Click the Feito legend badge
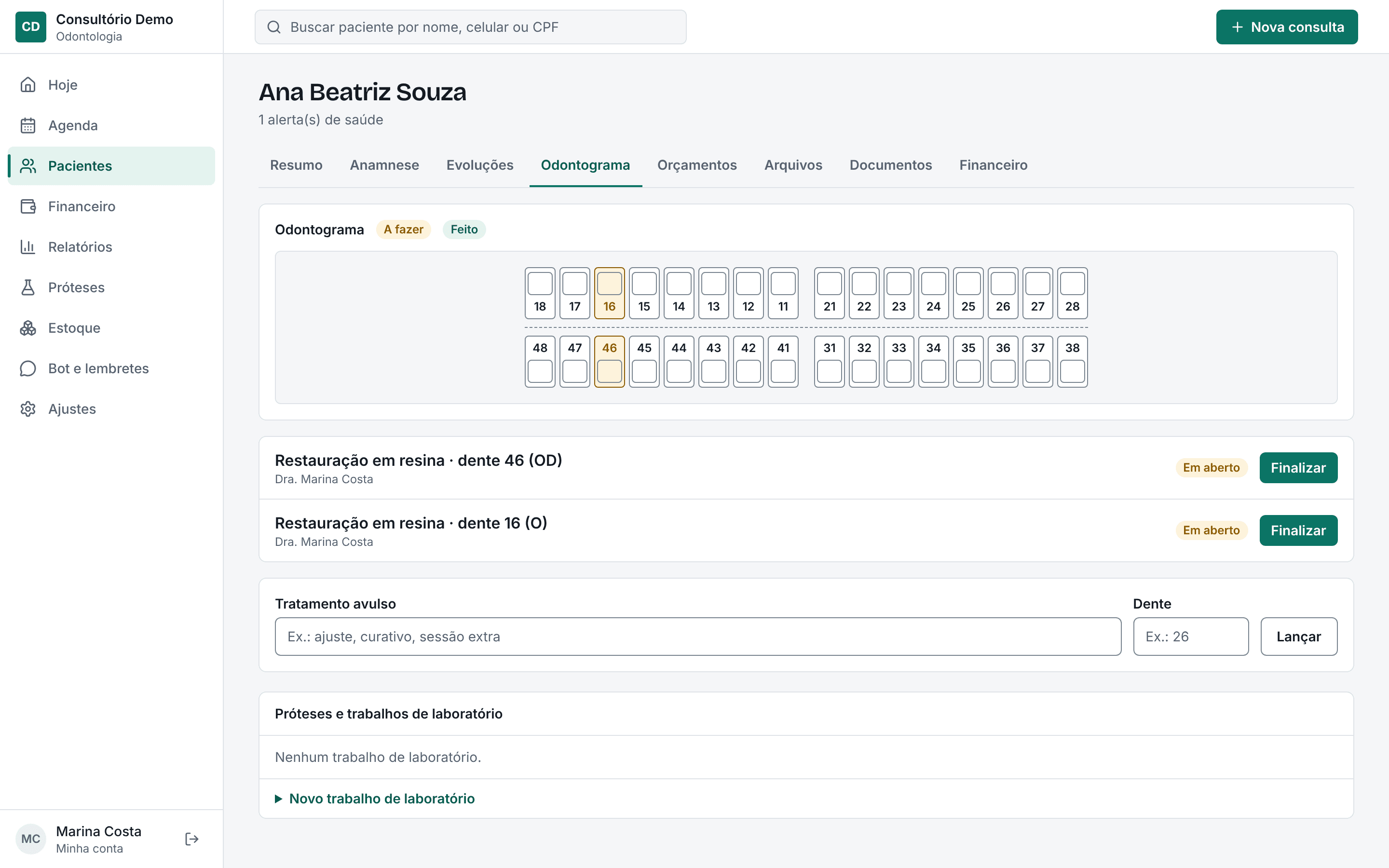 pos(464,230)
